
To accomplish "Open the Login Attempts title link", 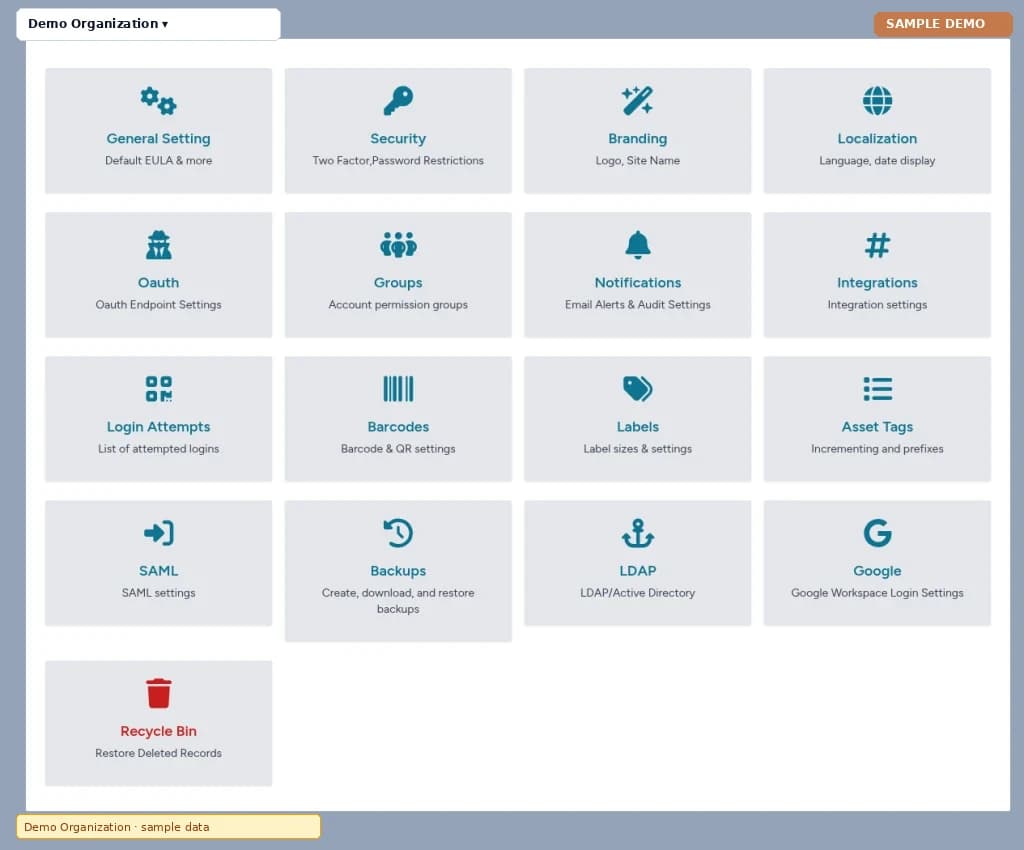I will (158, 427).
